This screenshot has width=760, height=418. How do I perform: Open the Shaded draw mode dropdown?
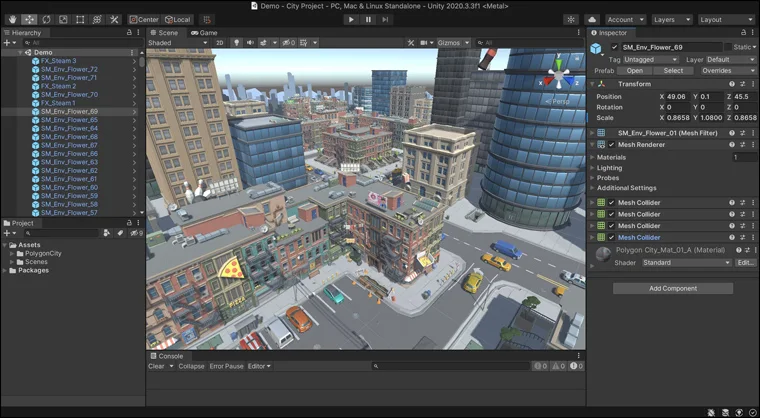point(178,43)
